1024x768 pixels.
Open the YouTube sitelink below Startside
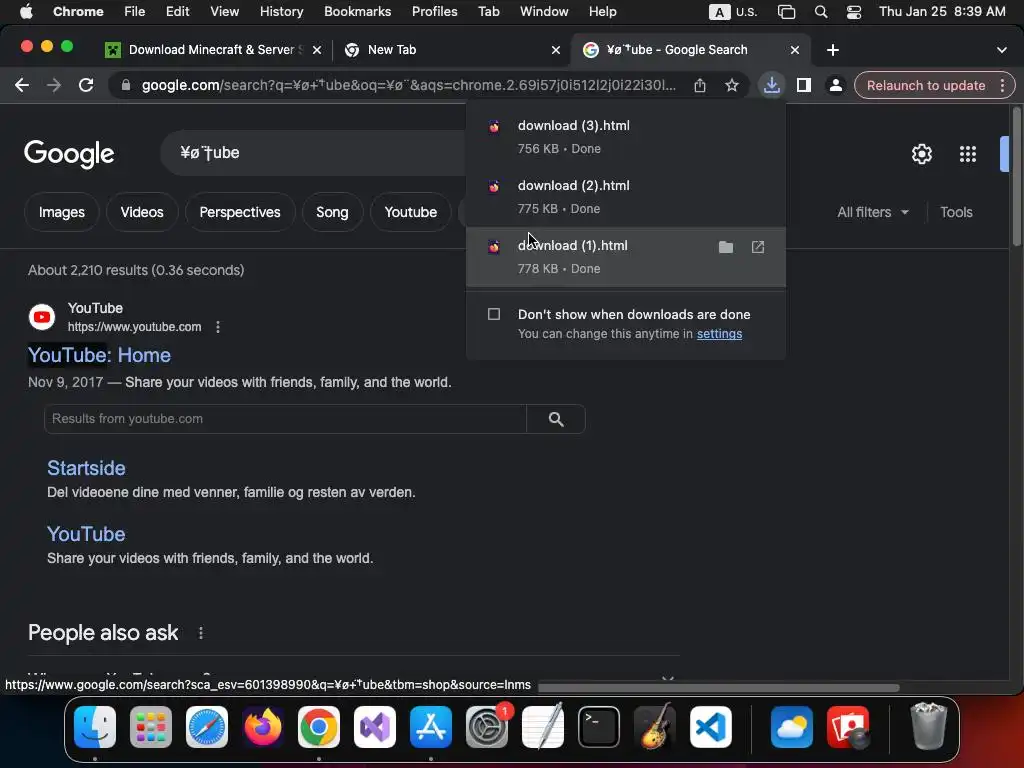coord(86,534)
